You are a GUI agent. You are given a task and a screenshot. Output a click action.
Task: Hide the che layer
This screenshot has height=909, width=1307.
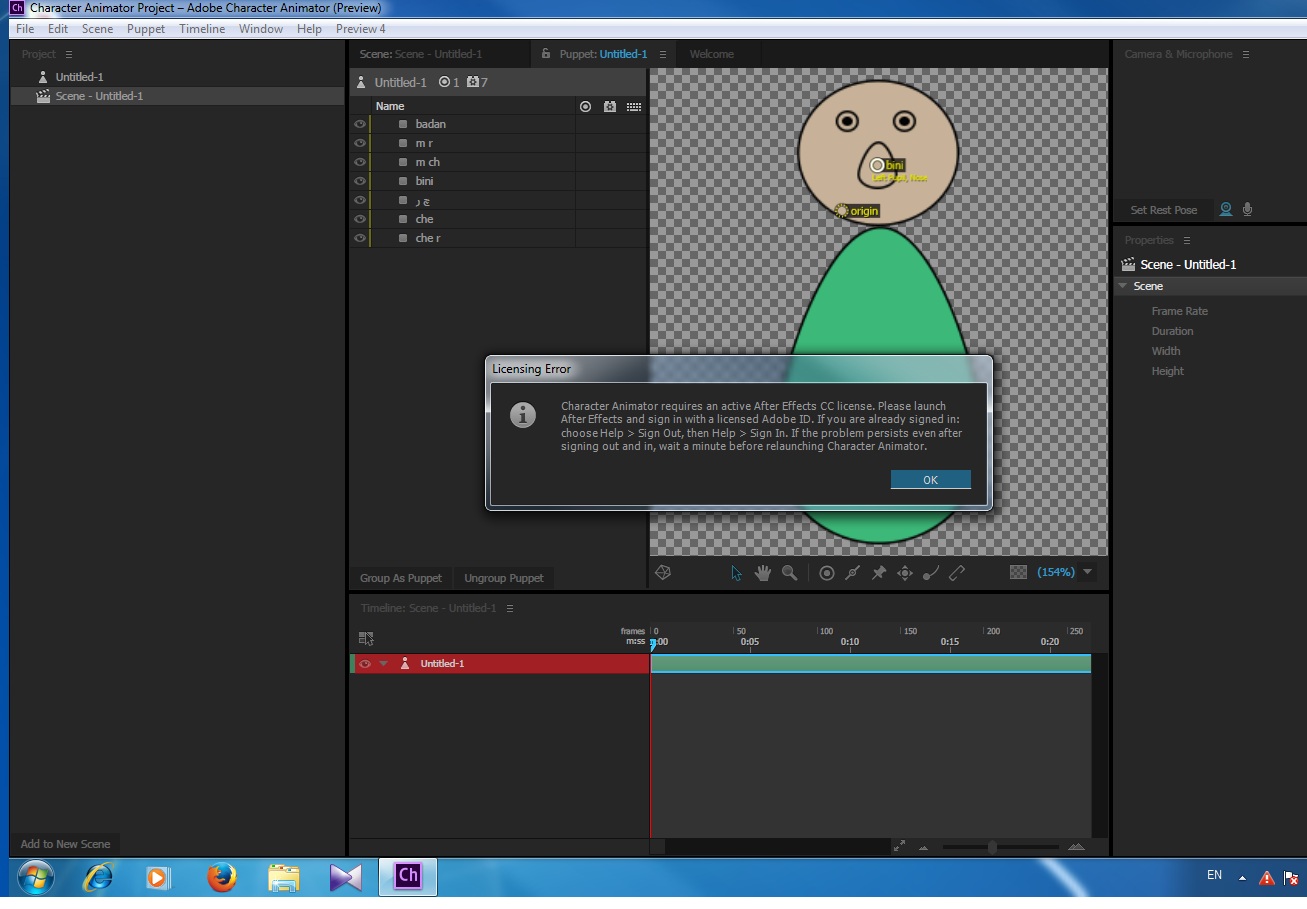click(x=359, y=219)
